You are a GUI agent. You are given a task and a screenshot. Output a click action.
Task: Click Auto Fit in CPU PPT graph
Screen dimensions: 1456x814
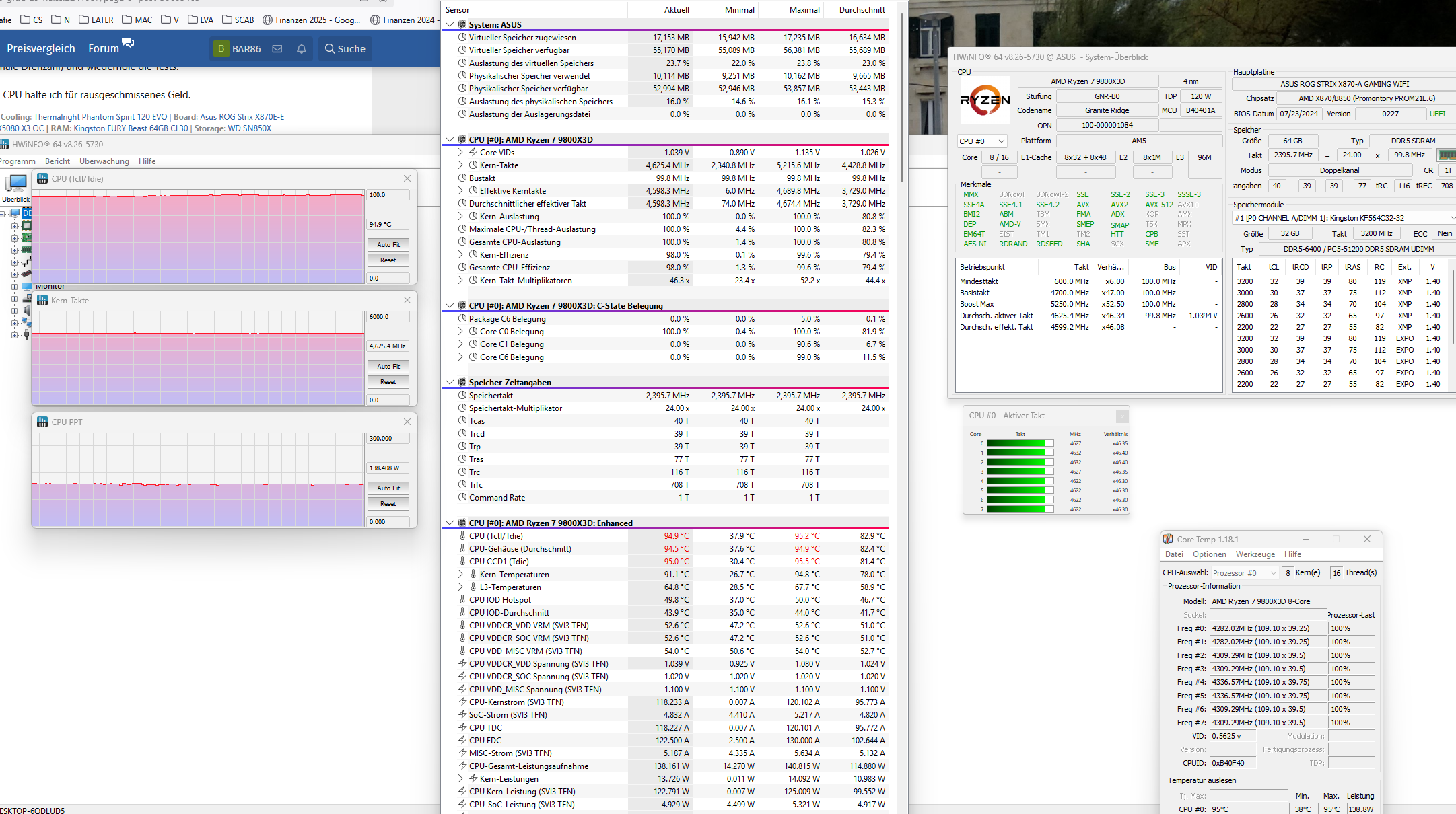tap(388, 488)
